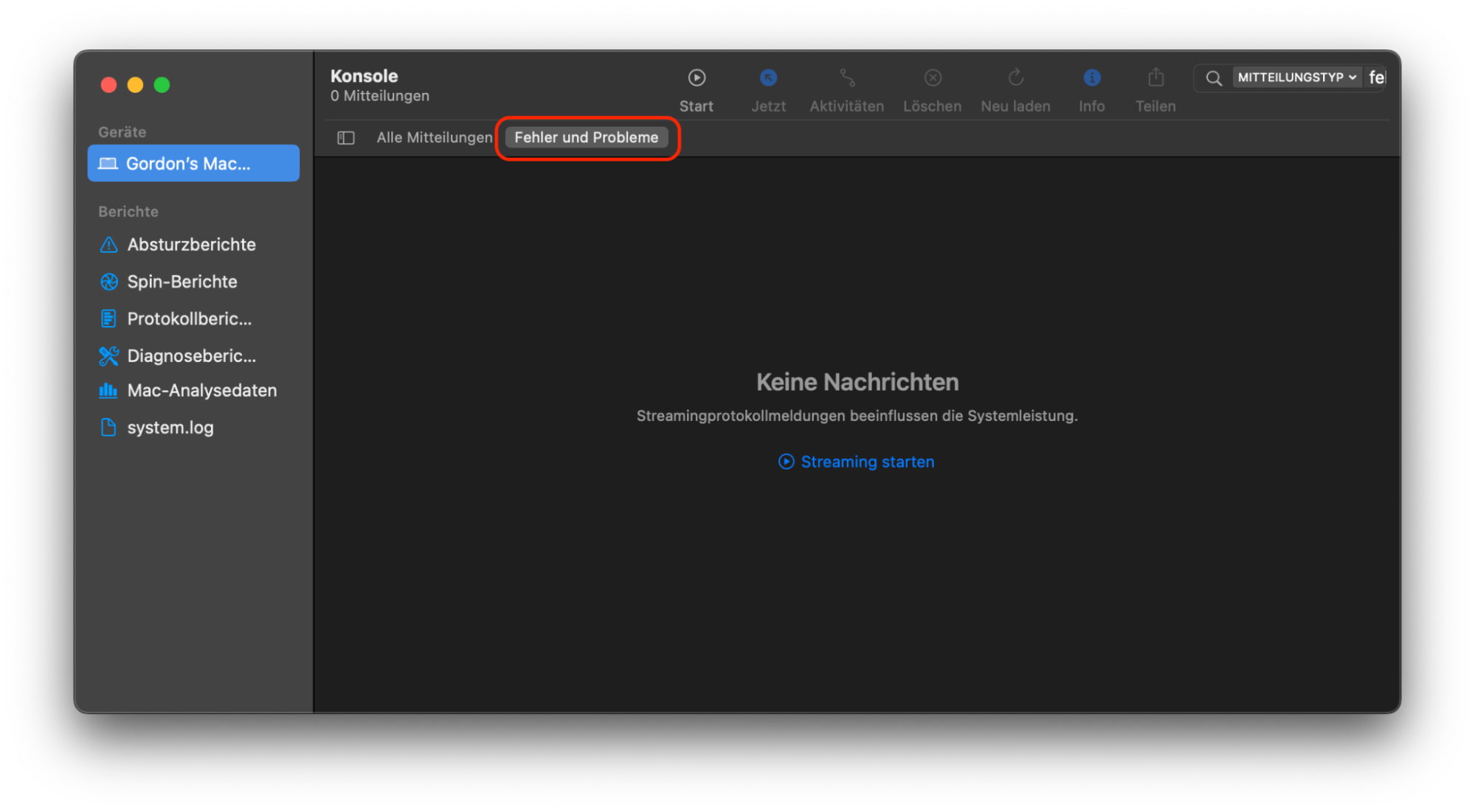The width and height of the screenshot is (1475, 812).
Task: Enable the Fehler und Probleme filter
Action: [x=587, y=137]
